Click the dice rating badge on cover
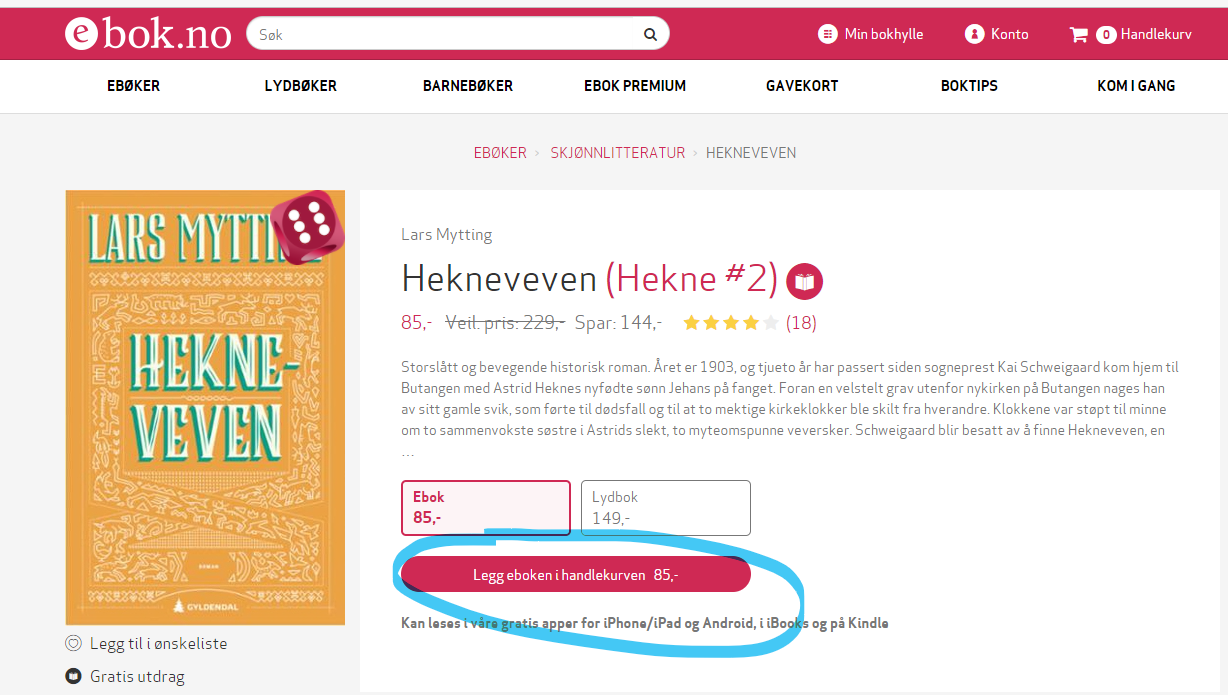This screenshot has width=1228, height=695. 312,225
